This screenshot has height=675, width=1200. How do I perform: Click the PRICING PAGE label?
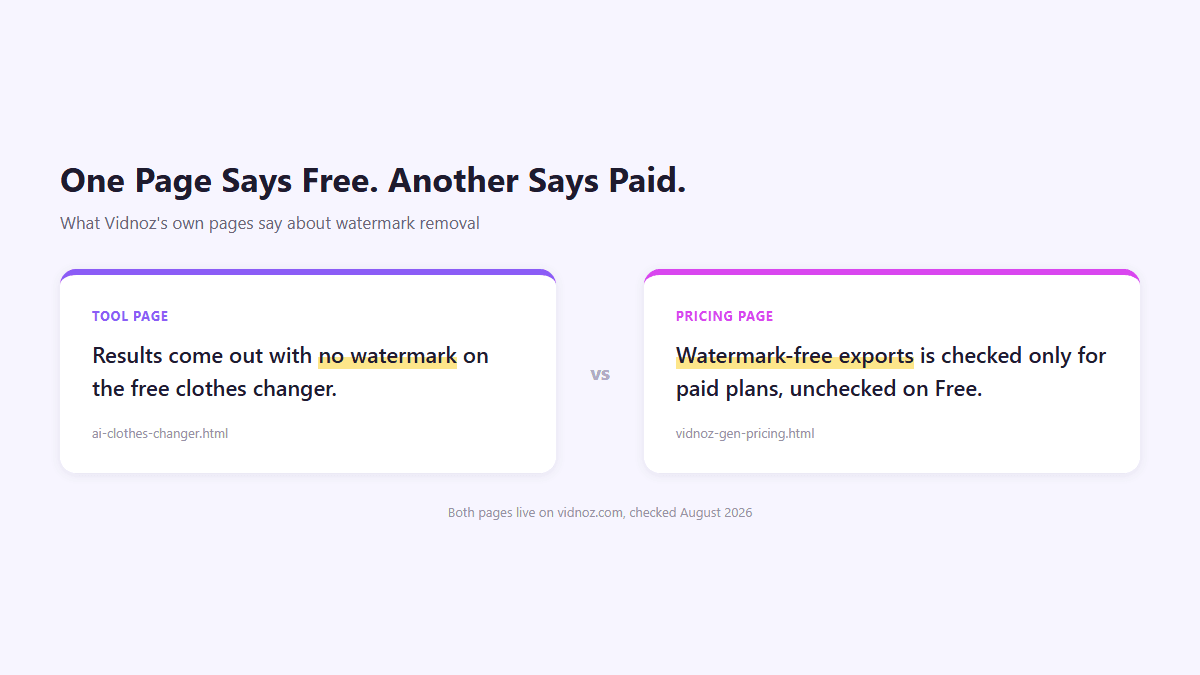coord(724,316)
